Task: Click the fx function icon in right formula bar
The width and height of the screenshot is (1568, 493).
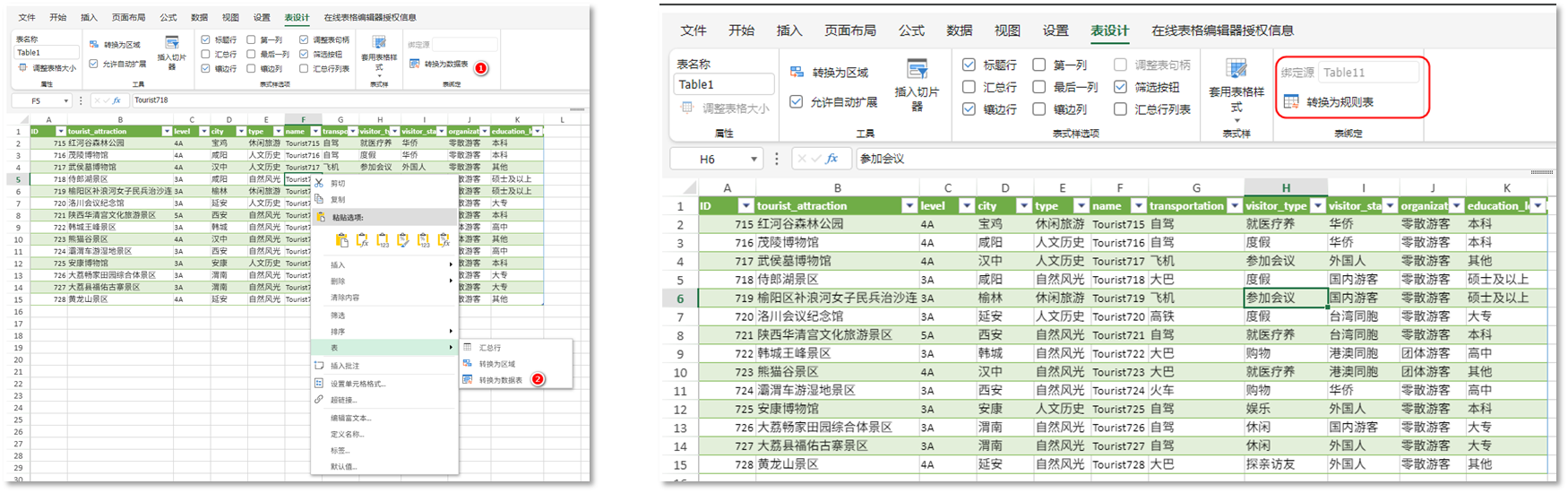Action: (x=831, y=159)
